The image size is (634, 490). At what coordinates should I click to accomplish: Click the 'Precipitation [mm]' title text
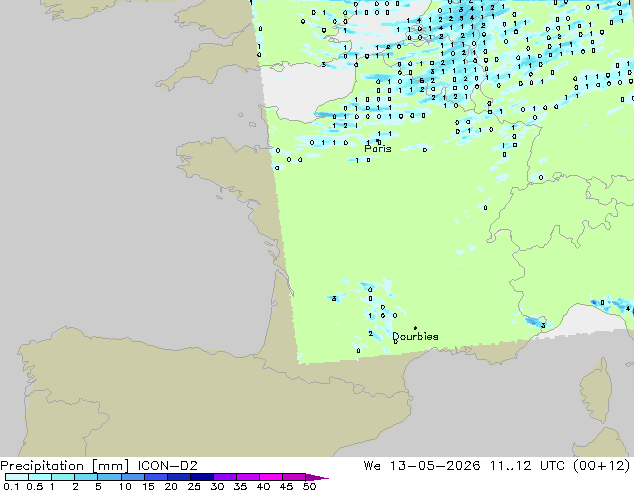click(65, 466)
